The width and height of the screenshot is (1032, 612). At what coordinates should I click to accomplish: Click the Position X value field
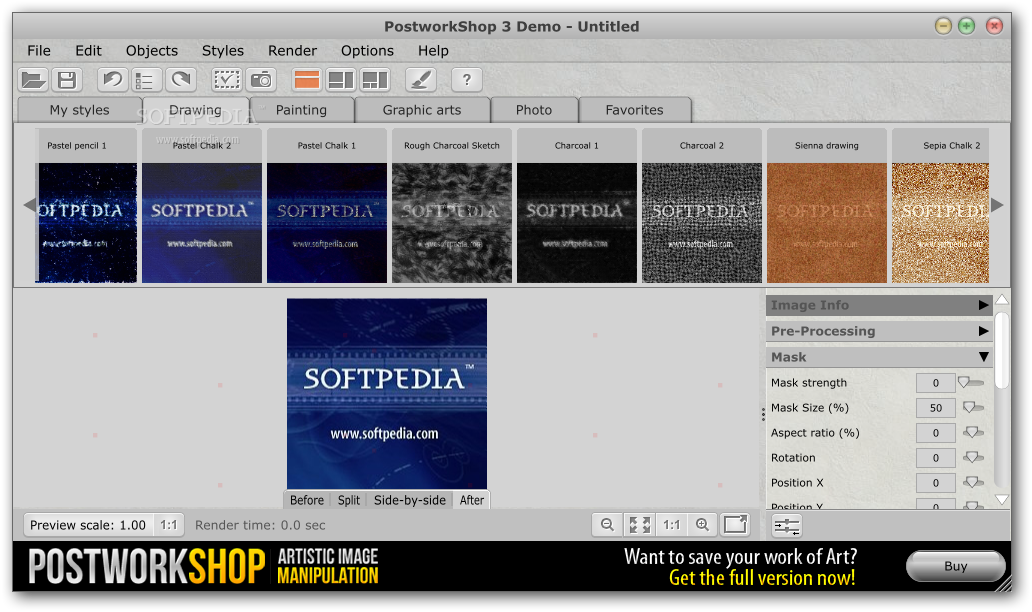click(935, 482)
